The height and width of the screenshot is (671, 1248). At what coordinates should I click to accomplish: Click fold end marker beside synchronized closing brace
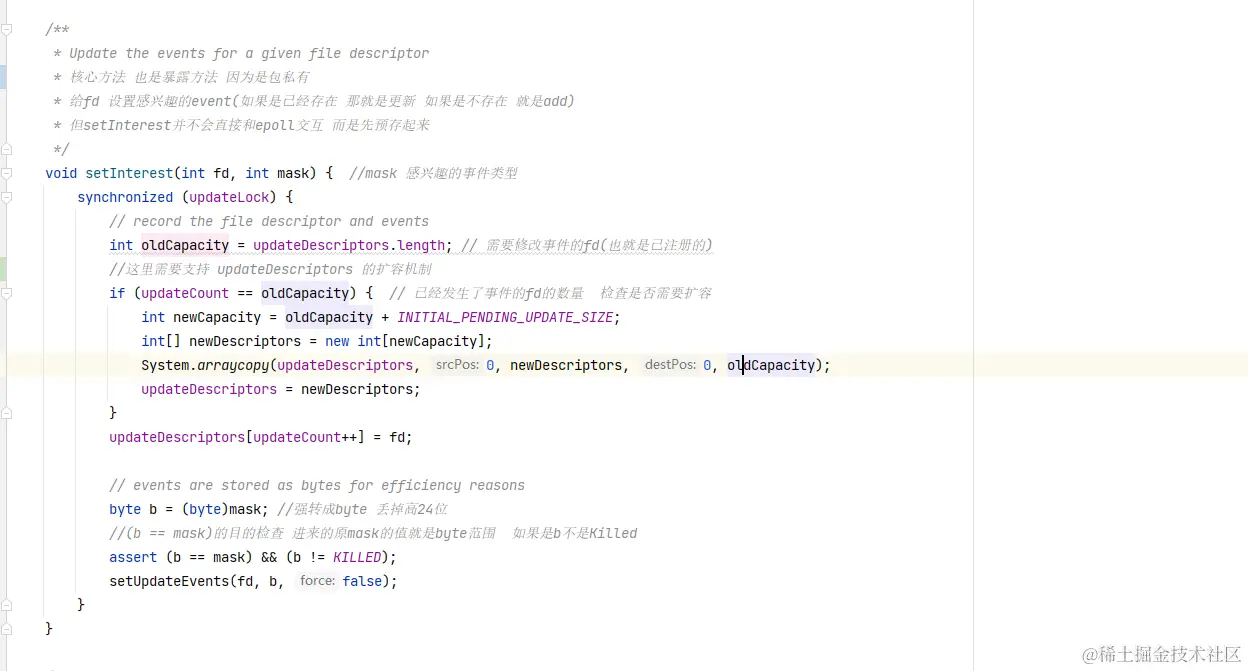coord(7,605)
